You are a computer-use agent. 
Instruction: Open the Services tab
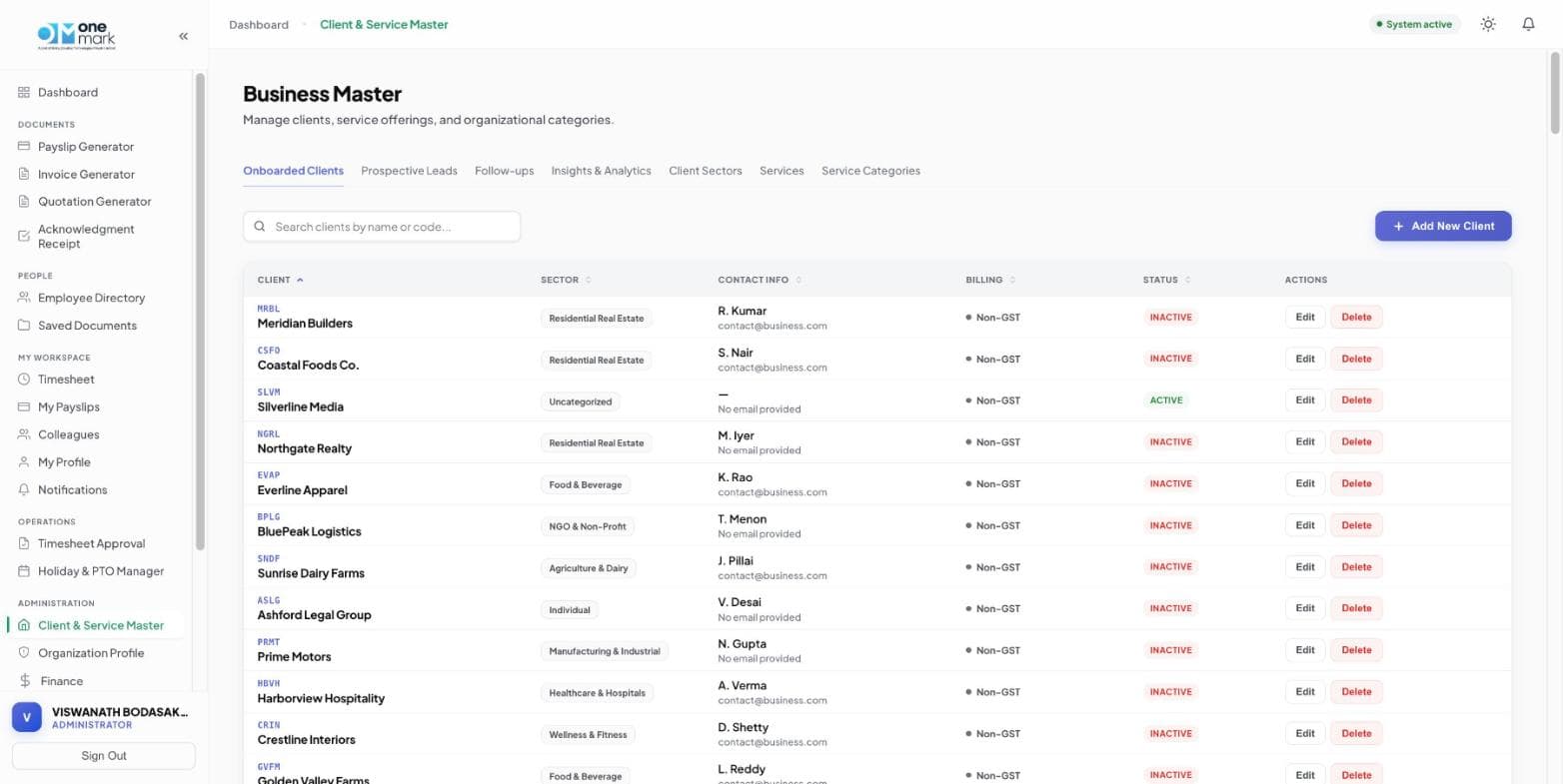(781, 171)
